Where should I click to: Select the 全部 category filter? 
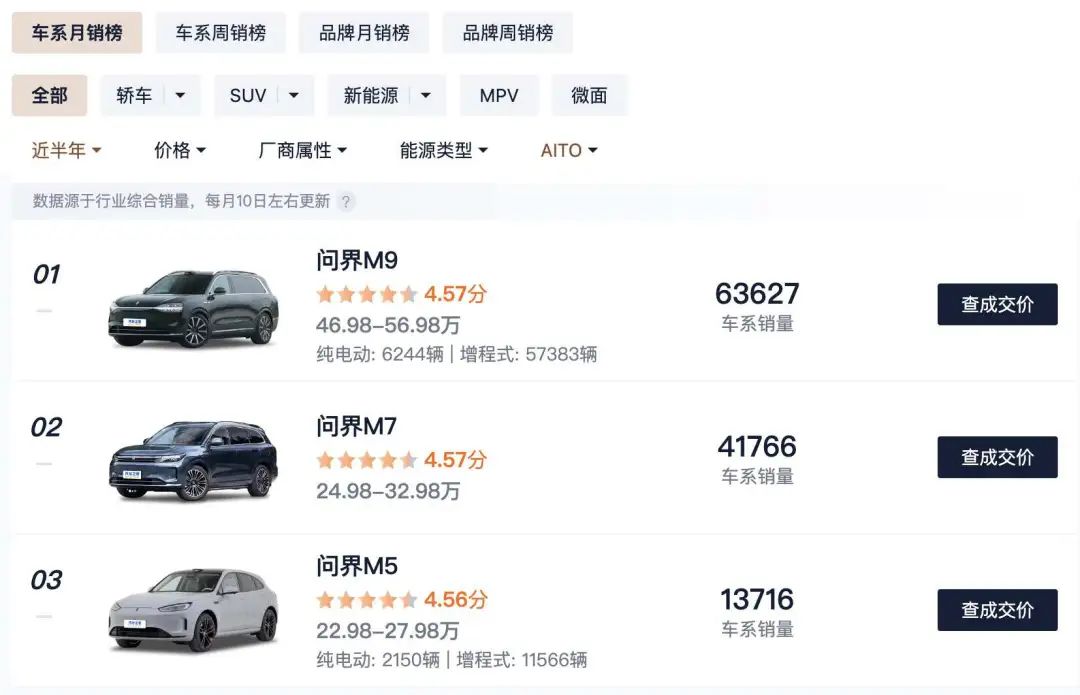click(49, 96)
